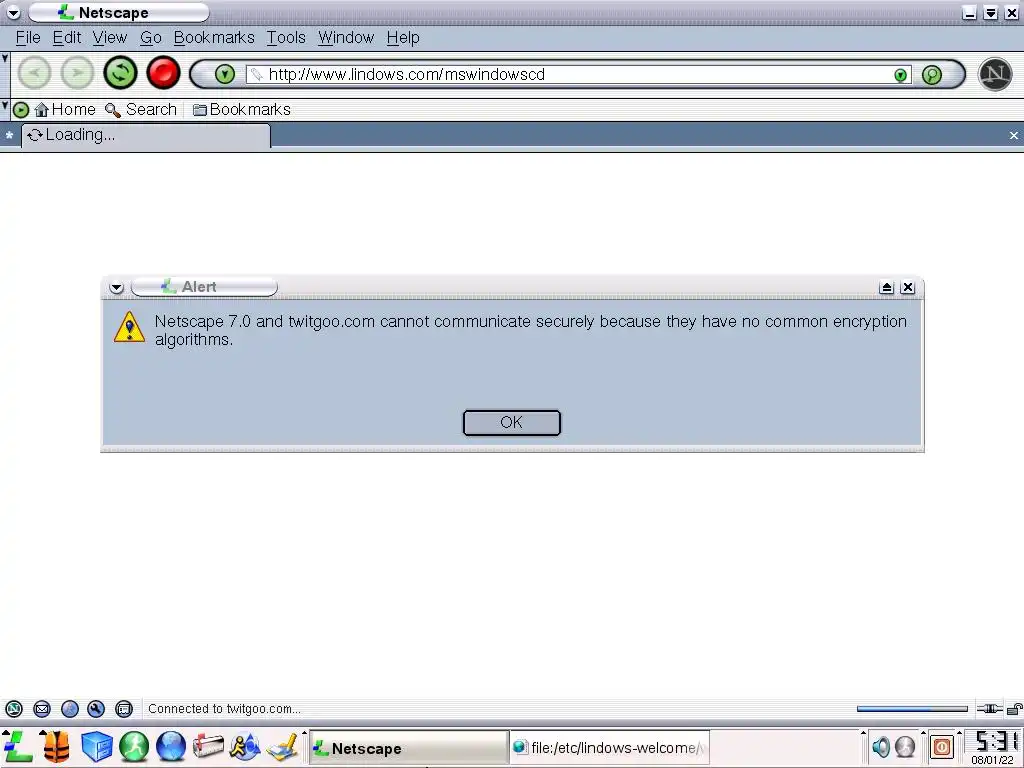The width and height of the screenshot is (1024, 768).
Task: Open the Go menu
Action: click(x=151, y=38)
